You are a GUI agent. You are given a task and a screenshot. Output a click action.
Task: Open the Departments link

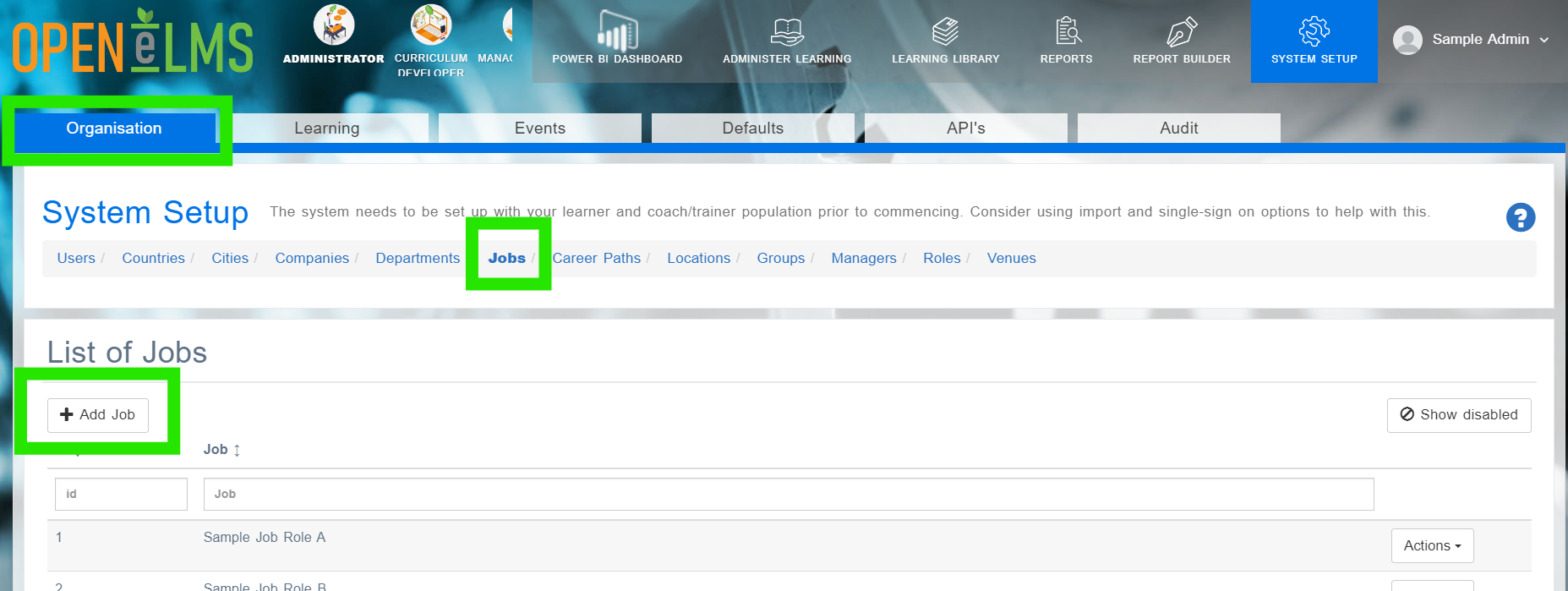click(418, 259)
